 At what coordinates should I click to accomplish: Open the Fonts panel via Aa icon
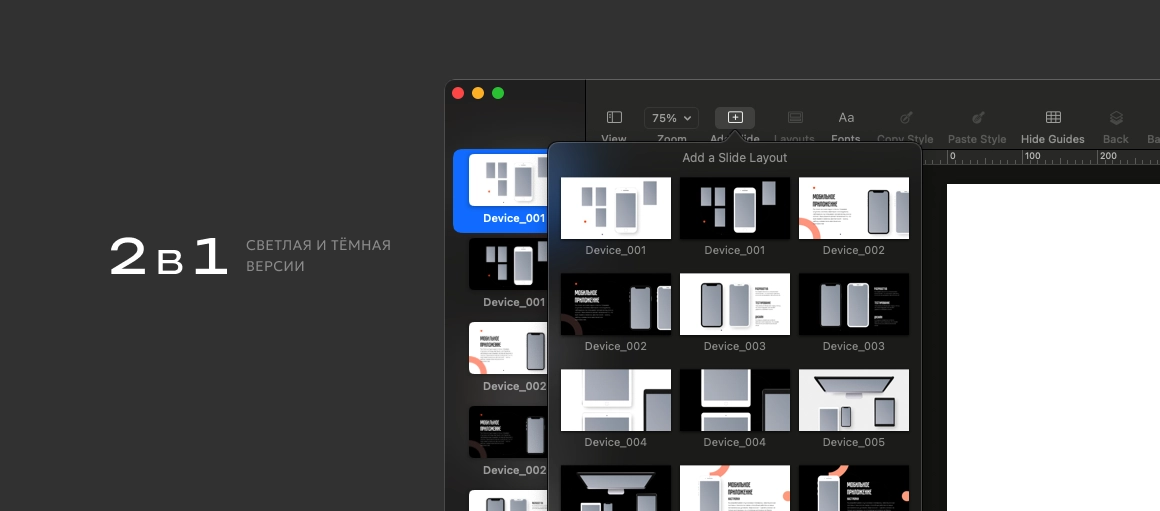tap(846, 118)
